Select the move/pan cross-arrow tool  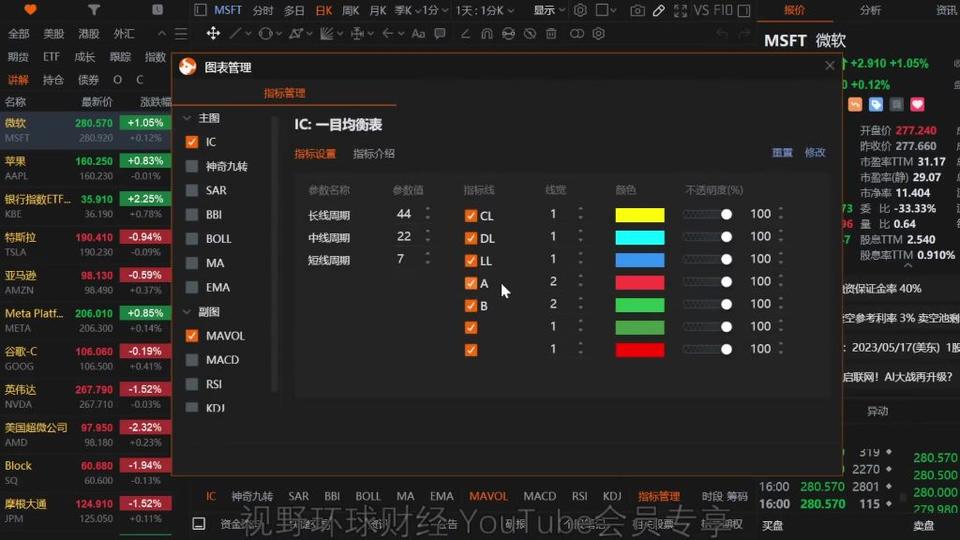coord(212,33)
